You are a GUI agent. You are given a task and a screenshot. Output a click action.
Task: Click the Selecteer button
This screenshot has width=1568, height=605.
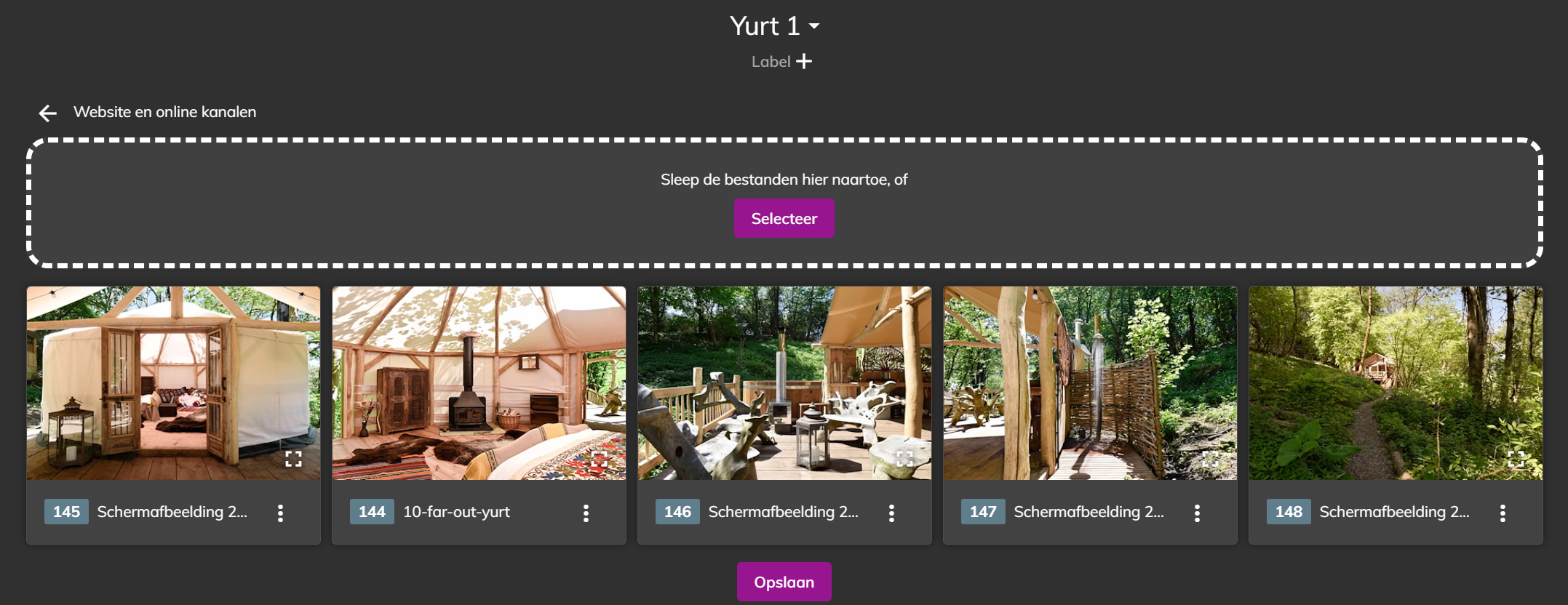784,218
